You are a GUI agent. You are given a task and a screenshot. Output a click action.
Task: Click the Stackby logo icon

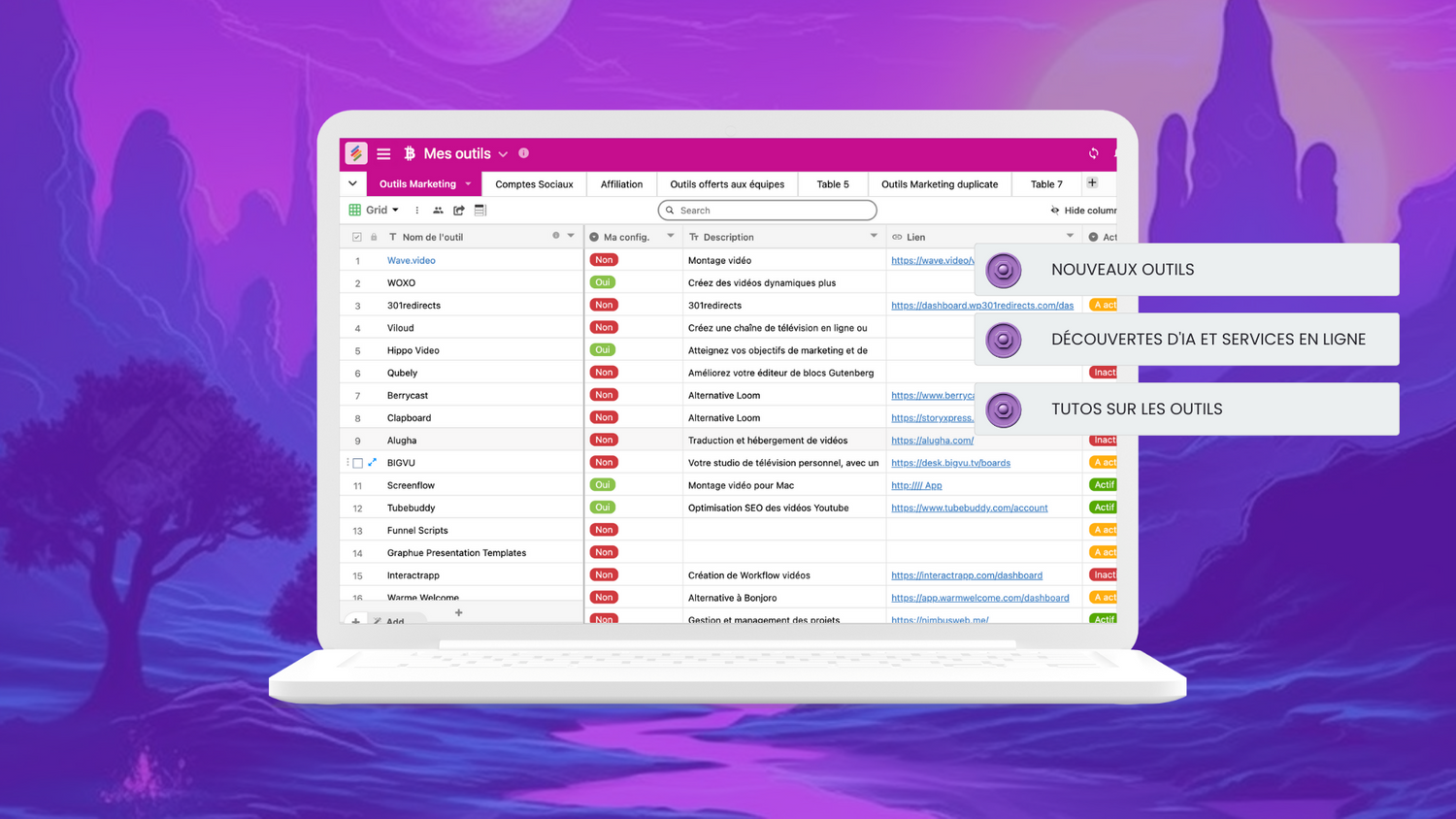point(356,153)
